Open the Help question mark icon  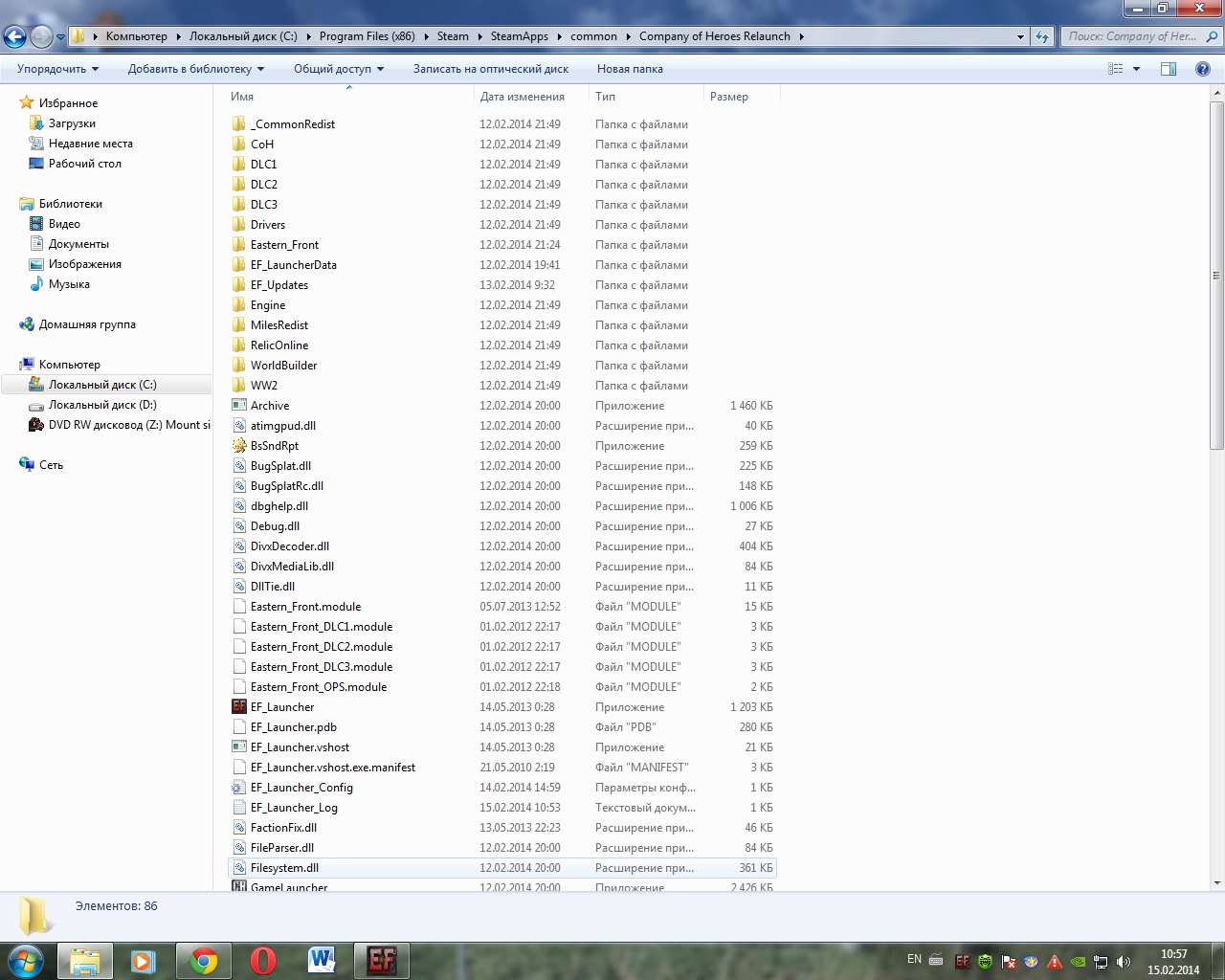pyautogui.click(x=1203, y=69)
